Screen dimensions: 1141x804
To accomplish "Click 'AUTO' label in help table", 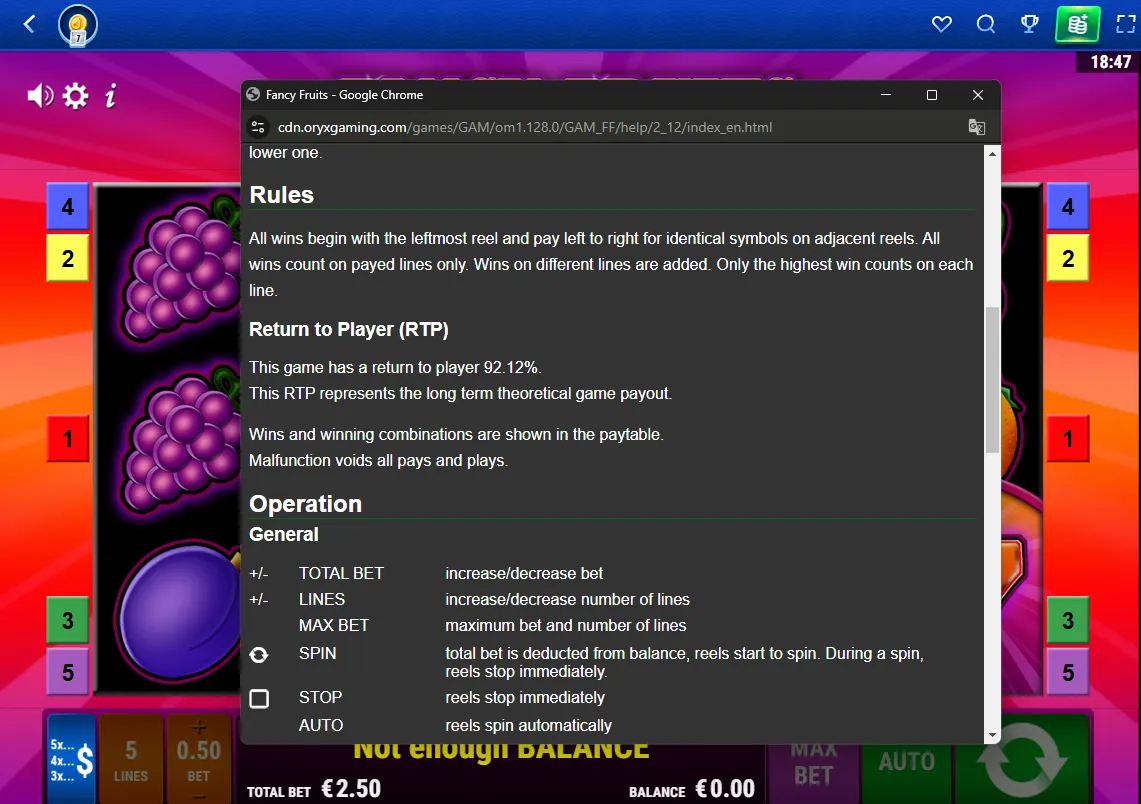I will (x=321, y=725).
